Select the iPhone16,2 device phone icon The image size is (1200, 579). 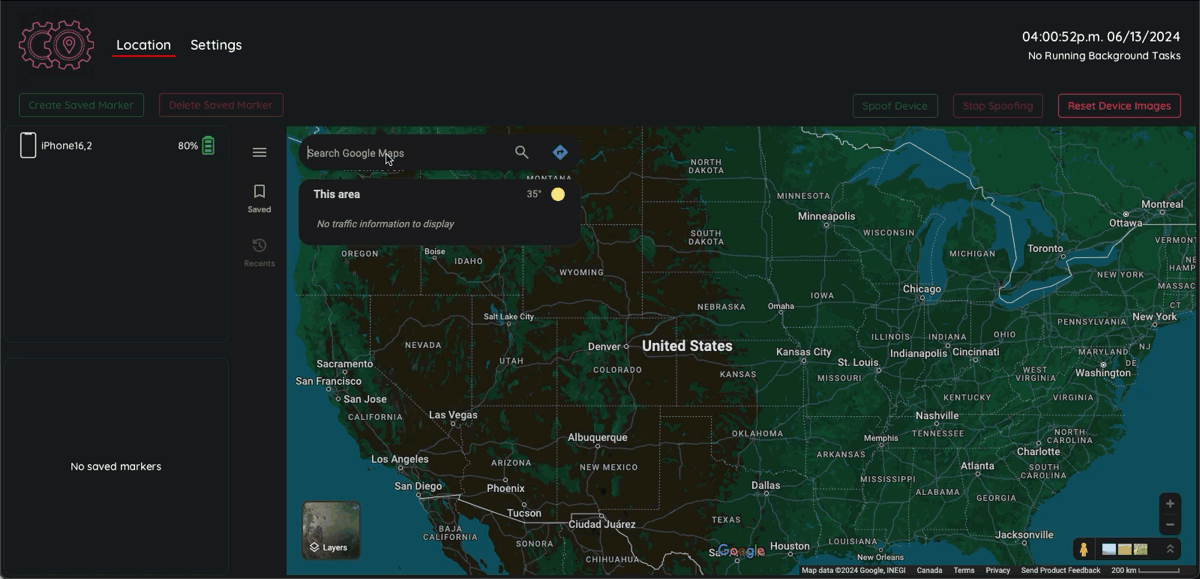click(28, 146)
